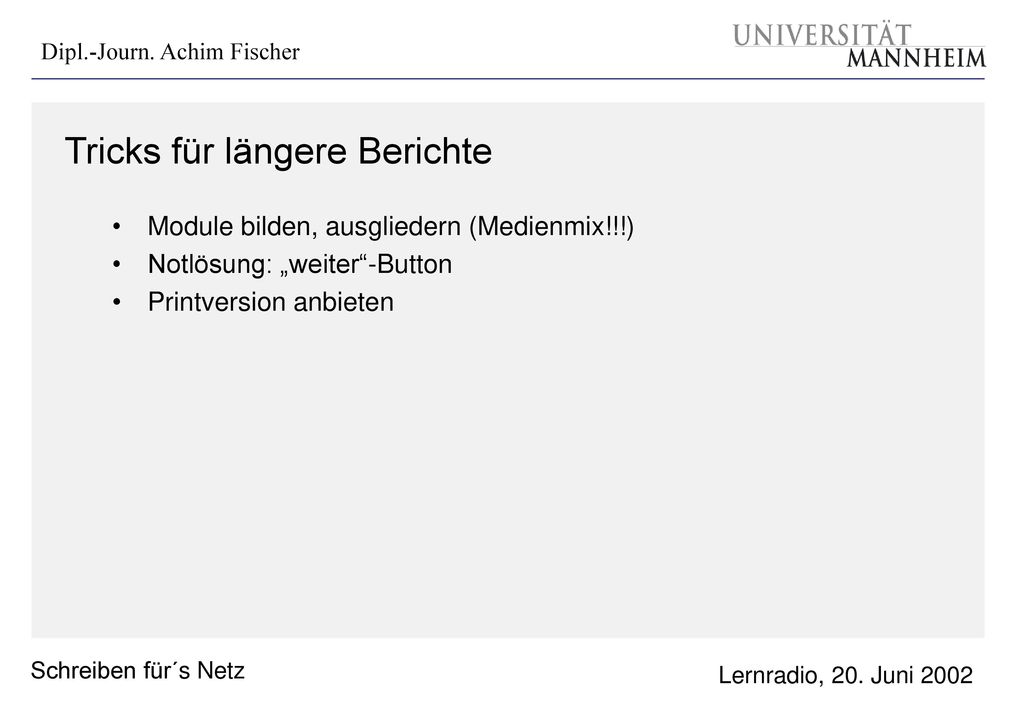The width and height of the screenshot is (1024, 709).
Task: Click the empty gray slide content area
Action: tap(508, 477)
